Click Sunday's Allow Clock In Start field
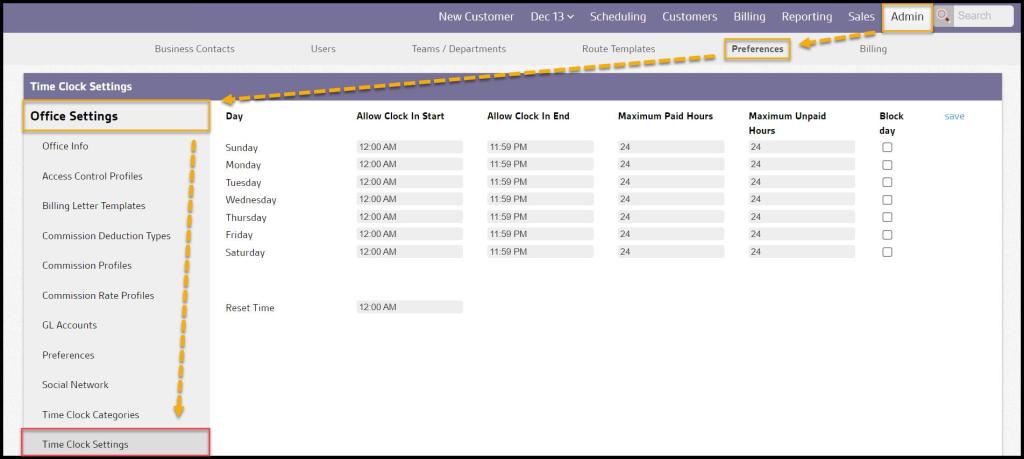 click(x=409, y=147)
